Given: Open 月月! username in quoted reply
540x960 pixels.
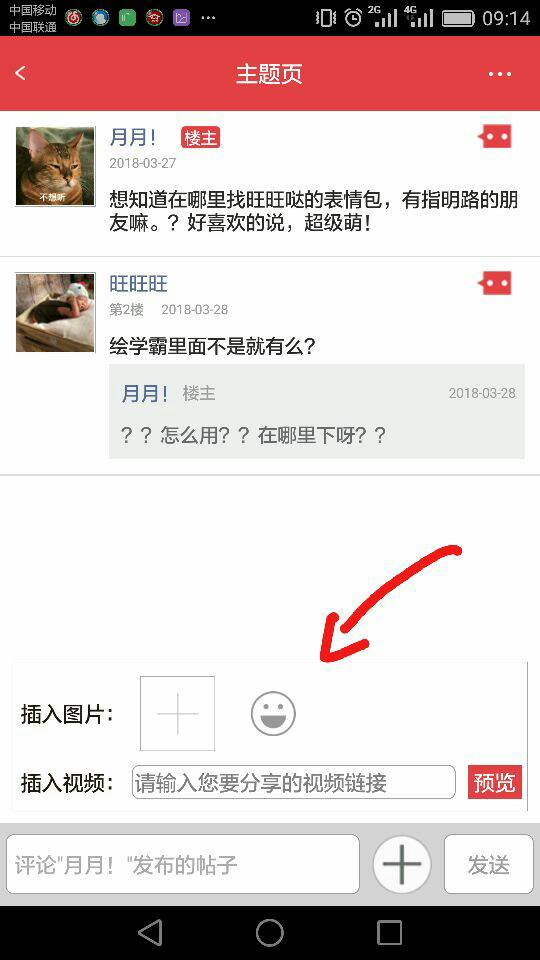Looking at the screenshot, I should (x=144, y=393).
